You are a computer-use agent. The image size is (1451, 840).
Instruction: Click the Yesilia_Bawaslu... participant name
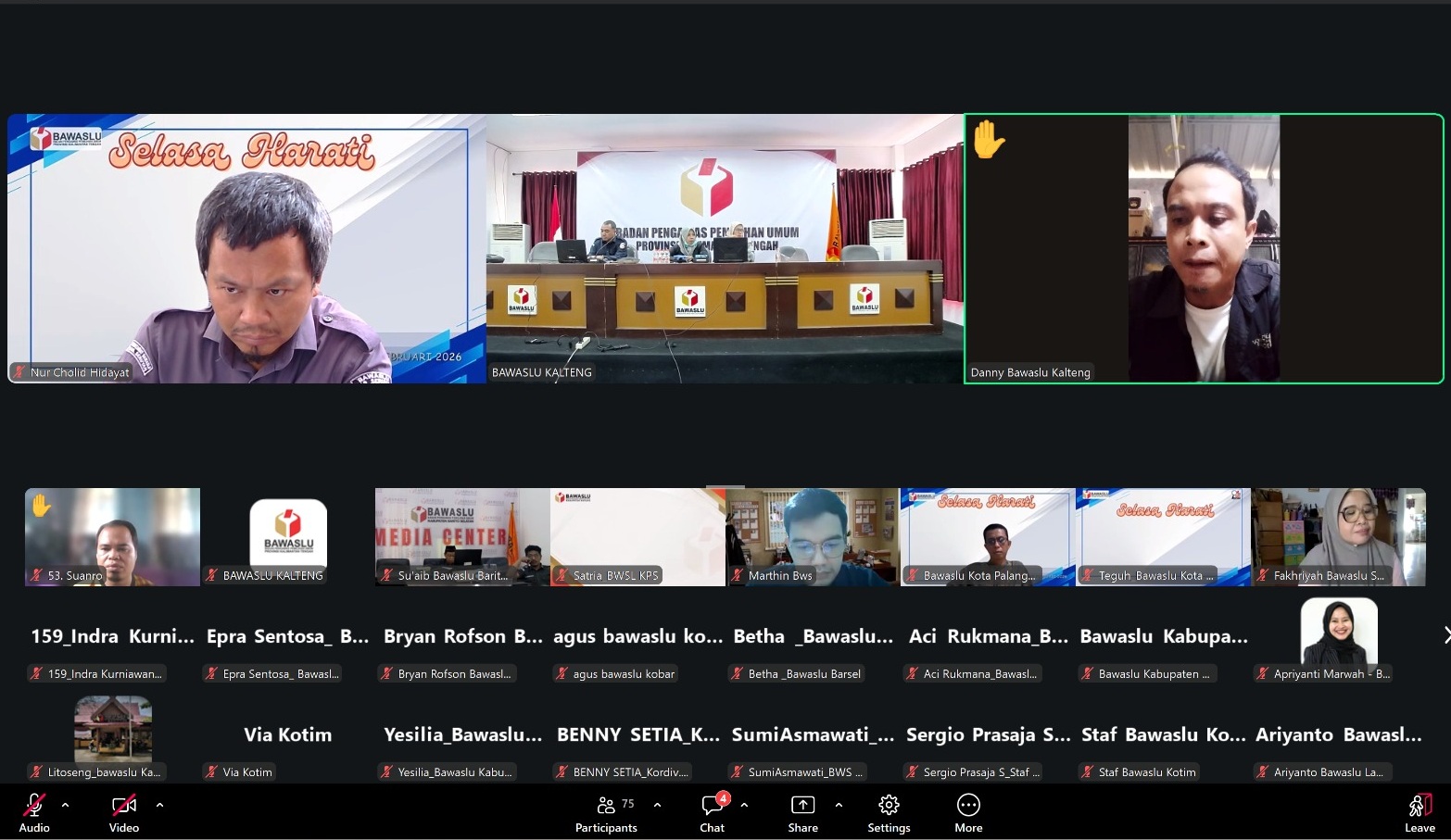tap(463, 734)
